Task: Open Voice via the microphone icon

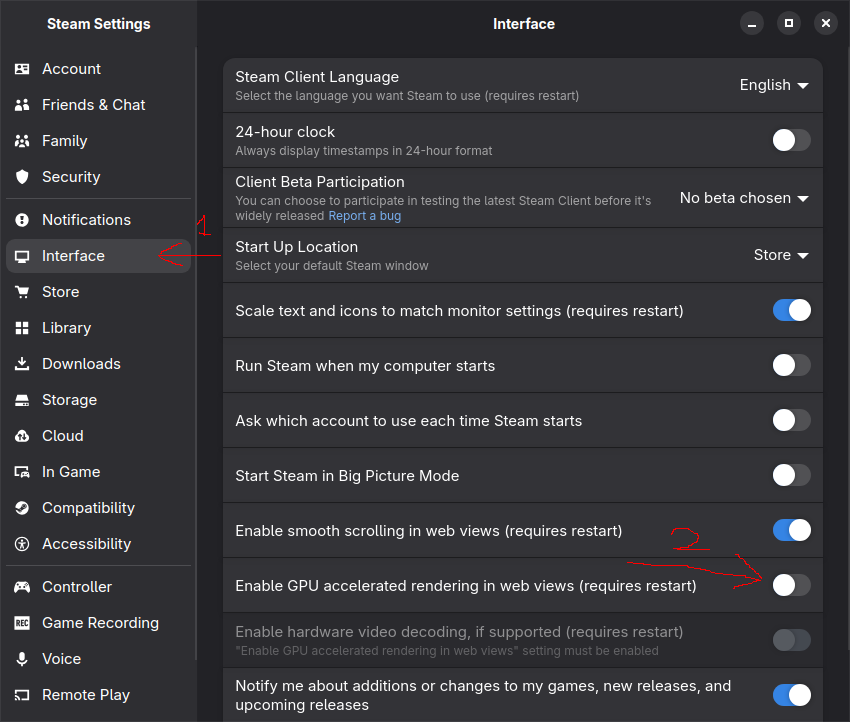Action: pyautogui.click(x=22, y=659)
